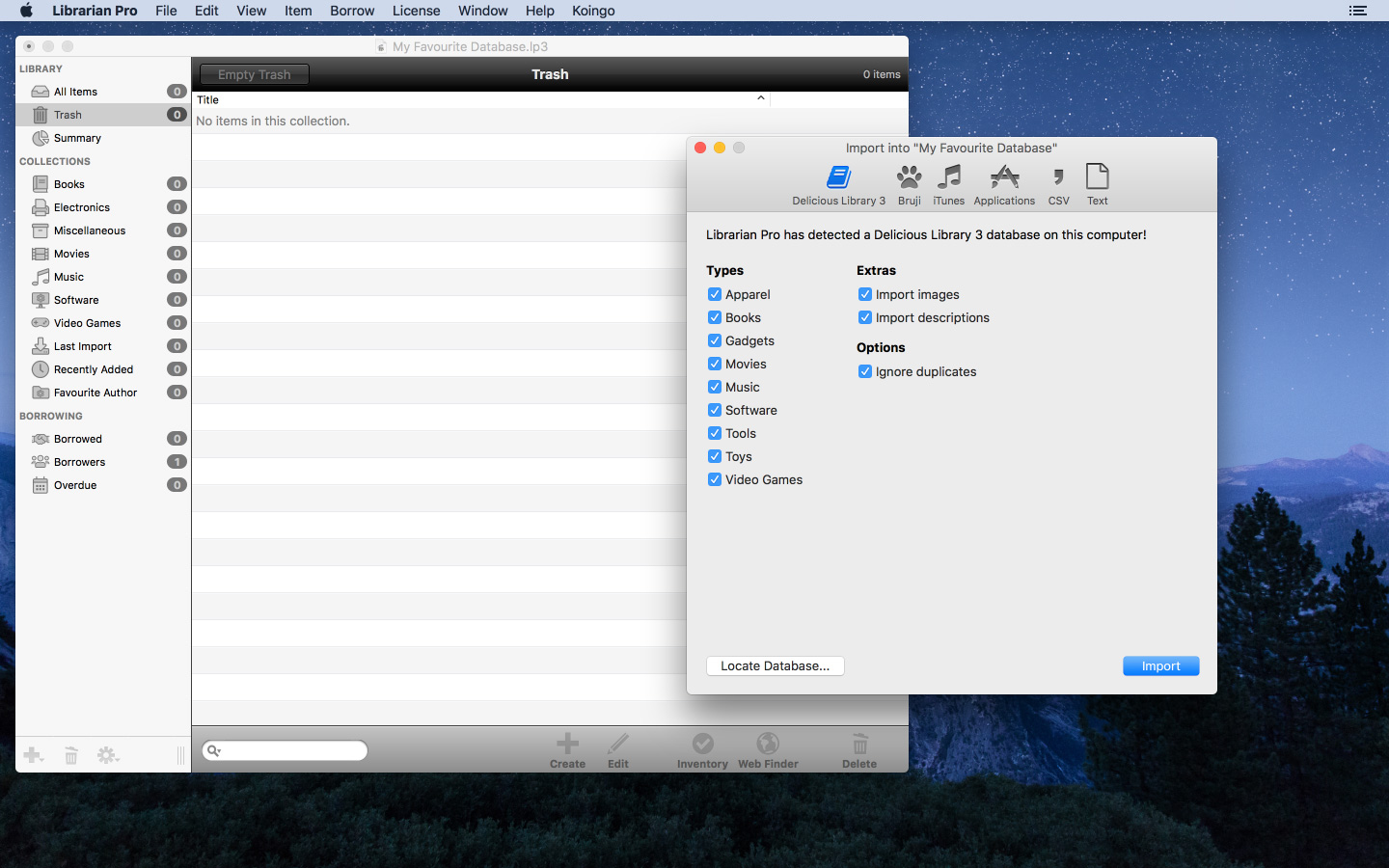
Task: Open the Video Games collection in sidebar
Action: tap(103, 323)
